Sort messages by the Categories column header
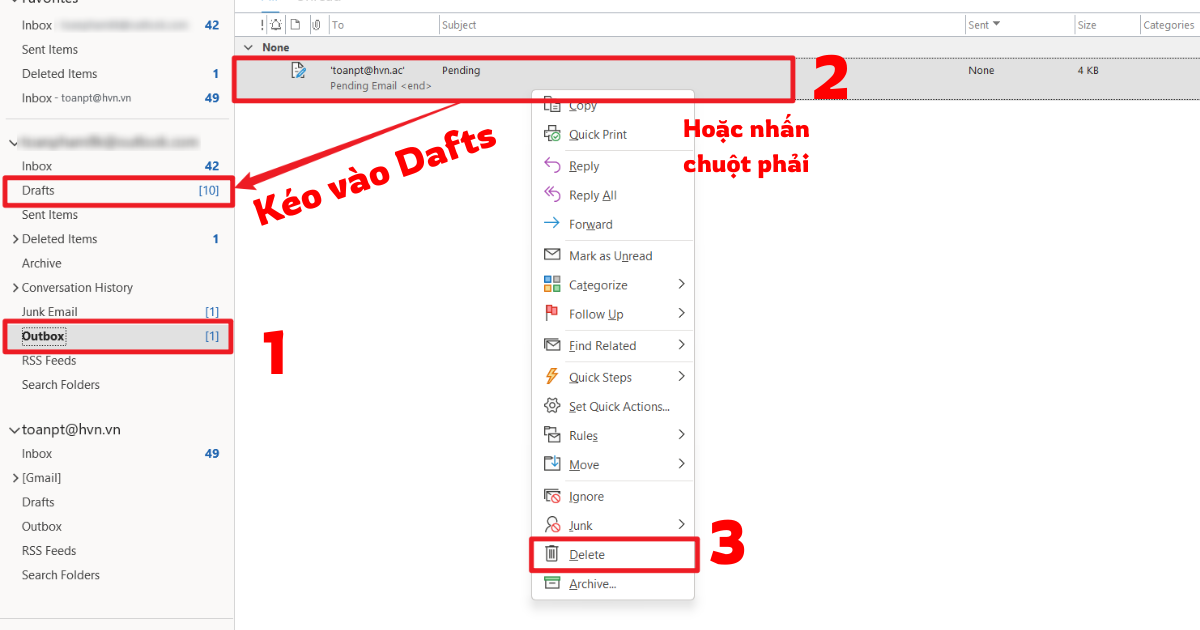 coord(1169,25)
